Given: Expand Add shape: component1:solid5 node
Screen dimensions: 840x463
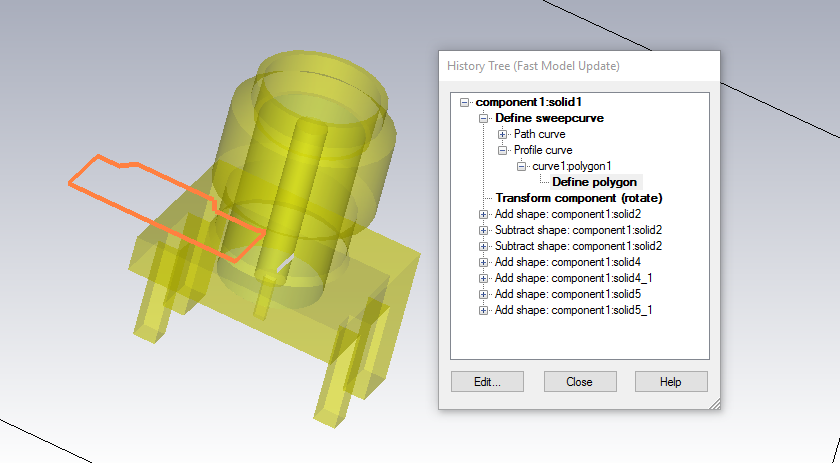Looking at the screenshot, I should (483, 294).
